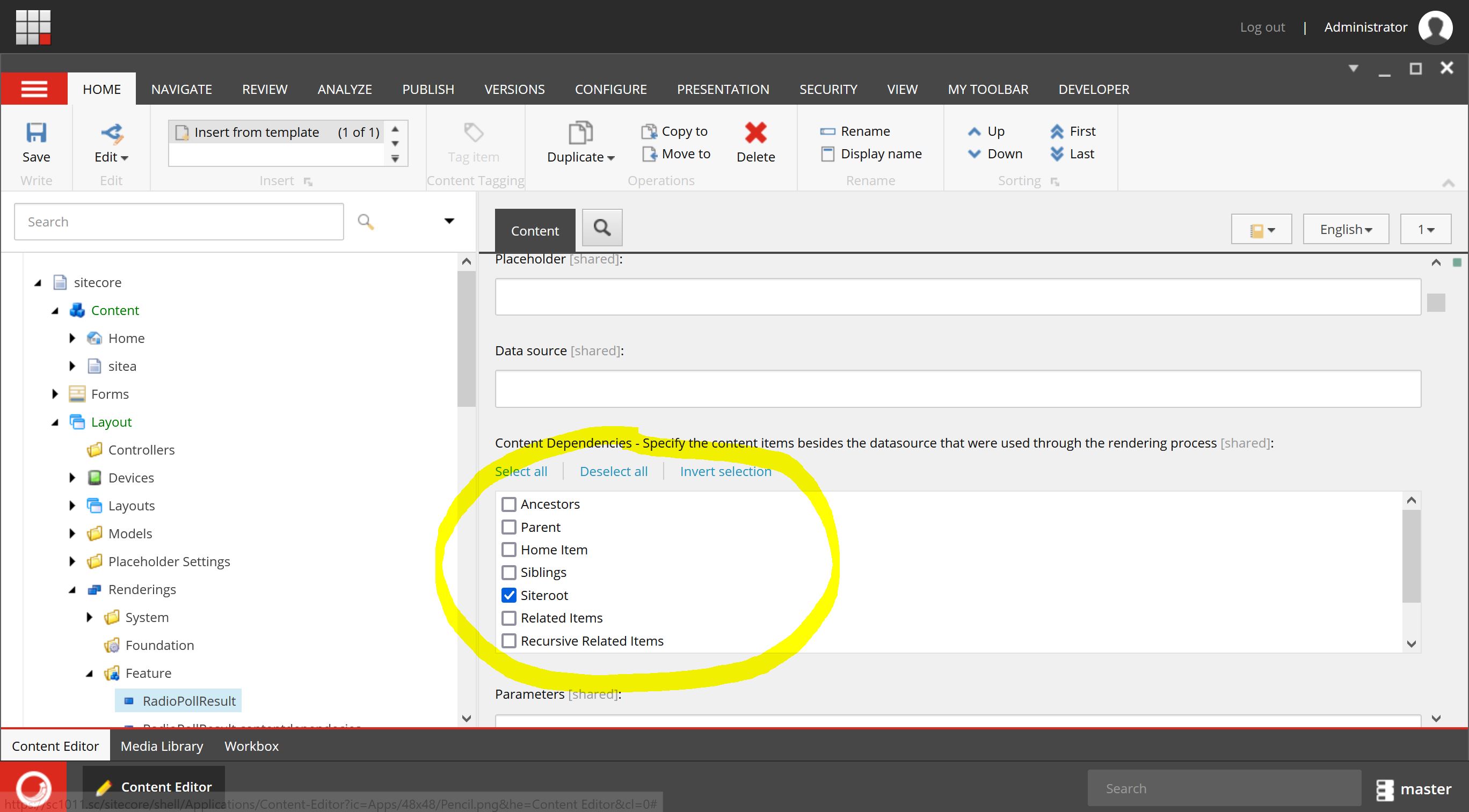The image size is (1469, 812).
Task: Click the Display name command
Action: (x=871, y=154)
